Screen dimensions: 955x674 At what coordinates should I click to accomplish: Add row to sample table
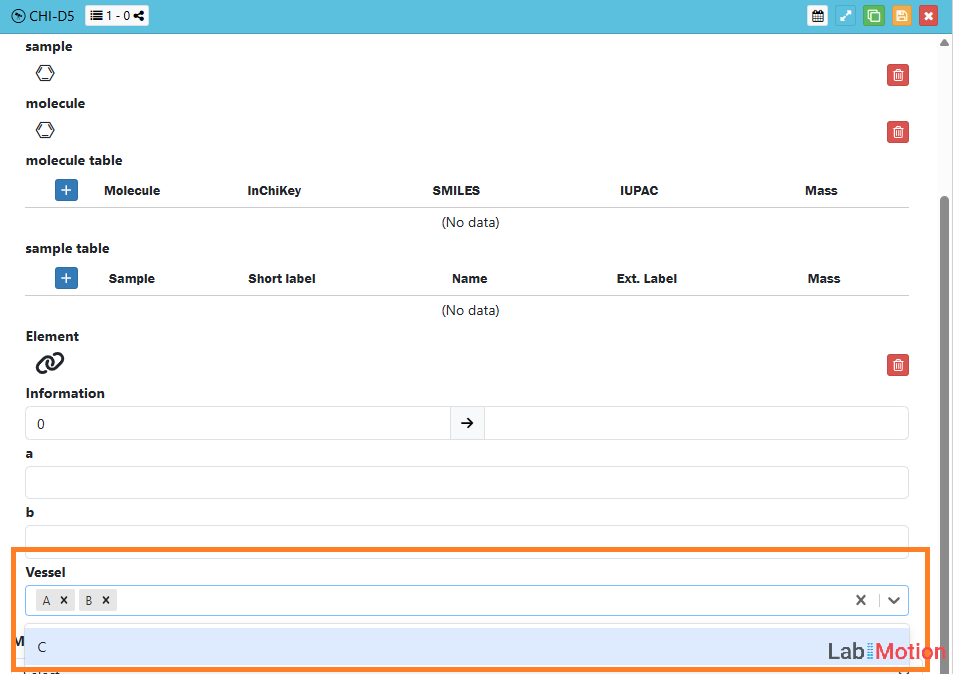[x=66, y=278]
